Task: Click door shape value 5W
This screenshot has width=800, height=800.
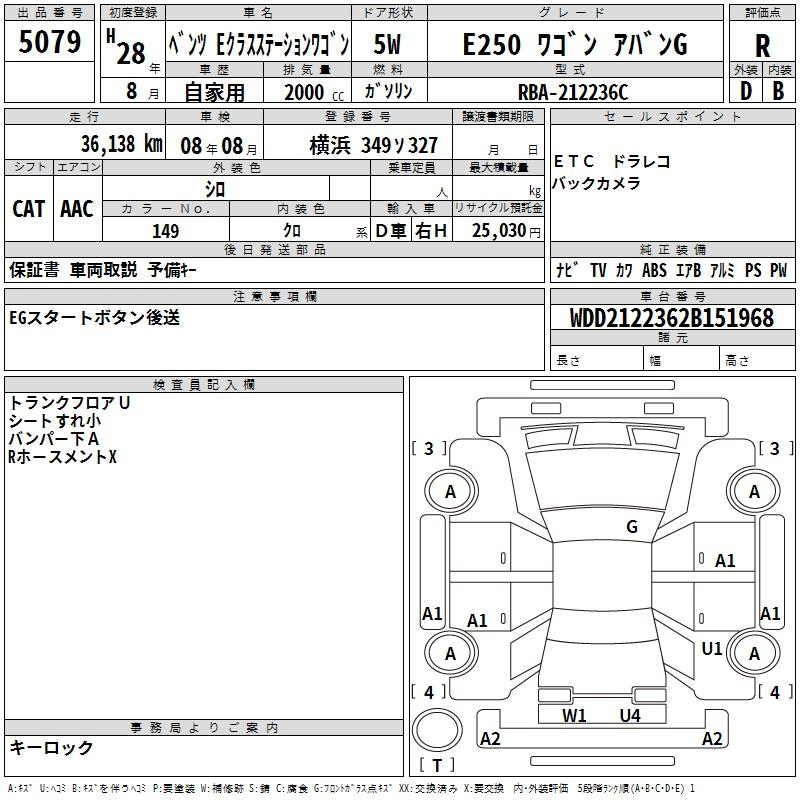Action: 387,44
